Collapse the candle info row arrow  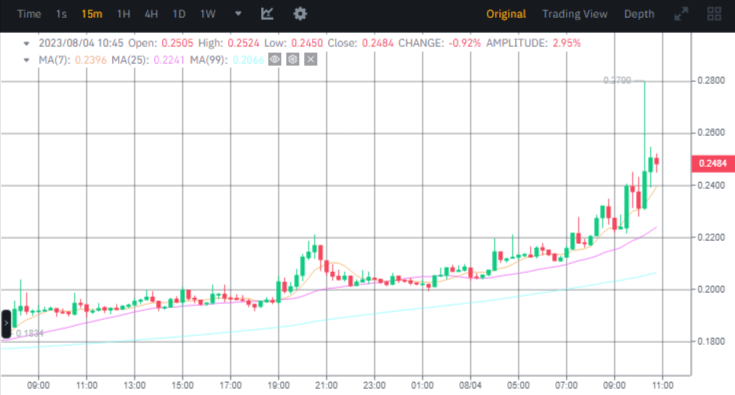[x=27, y=44]
